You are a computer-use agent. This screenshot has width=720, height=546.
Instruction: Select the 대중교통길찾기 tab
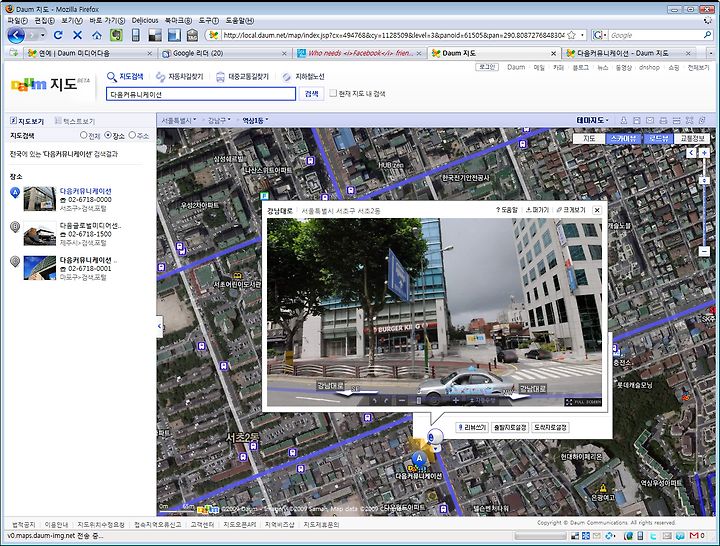(x=242, y=77)
